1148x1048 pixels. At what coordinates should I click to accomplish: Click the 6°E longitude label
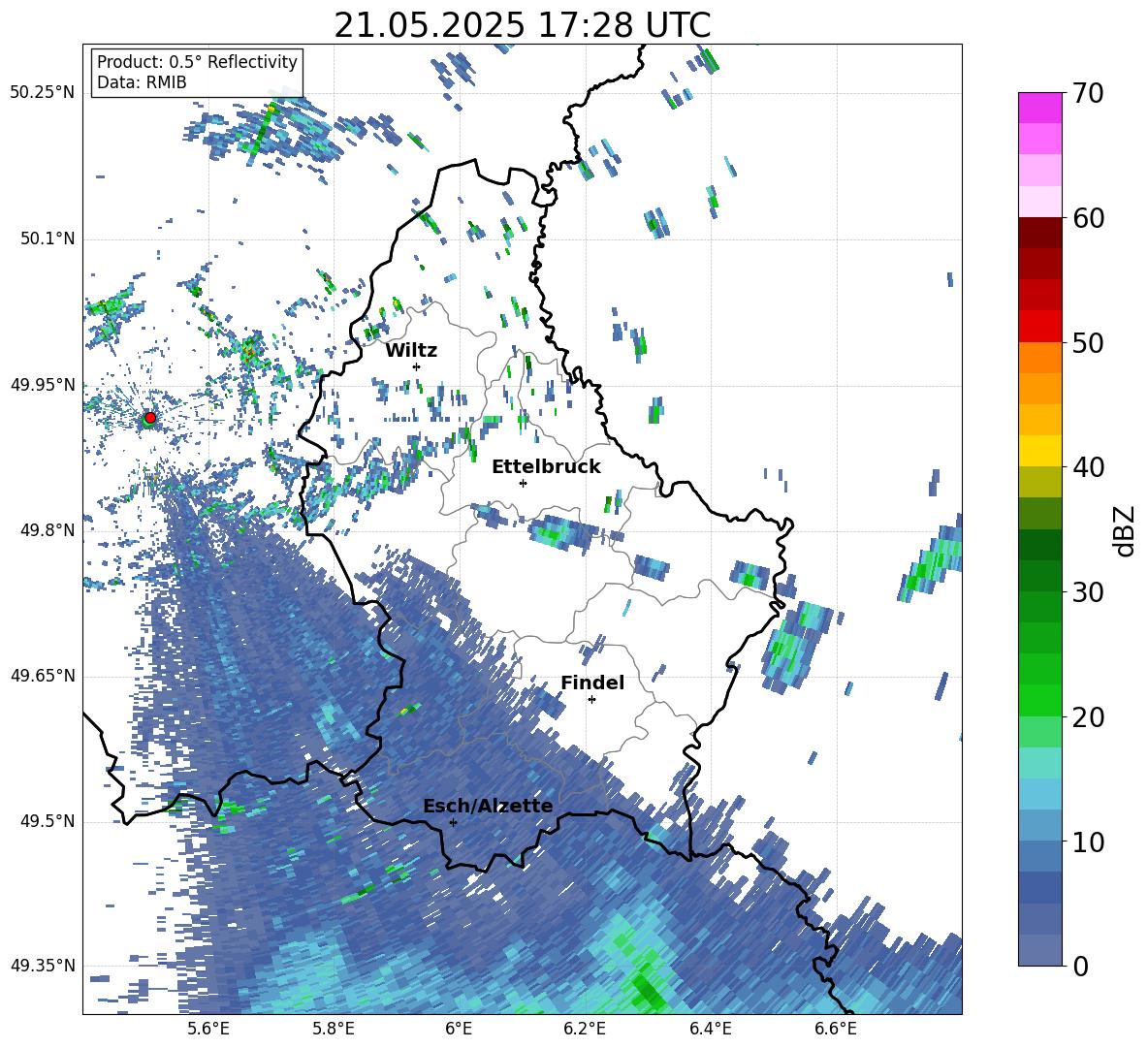[x=459, y=1029]
